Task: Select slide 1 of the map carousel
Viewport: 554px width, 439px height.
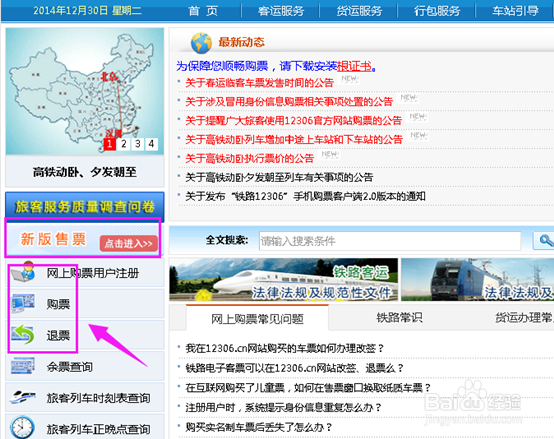Action: pos(110,144)
